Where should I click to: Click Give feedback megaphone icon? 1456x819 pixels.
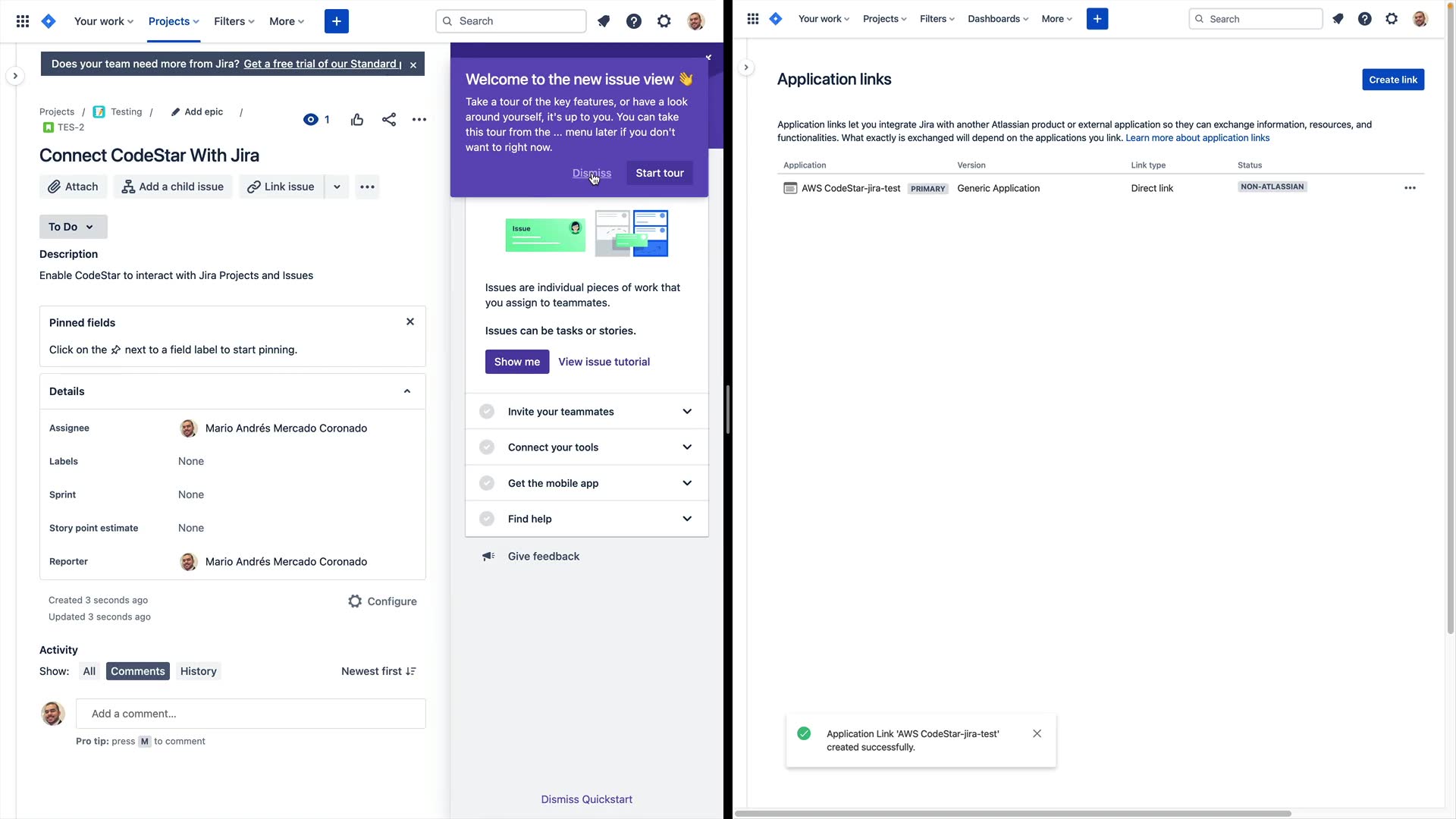[488, 557]
